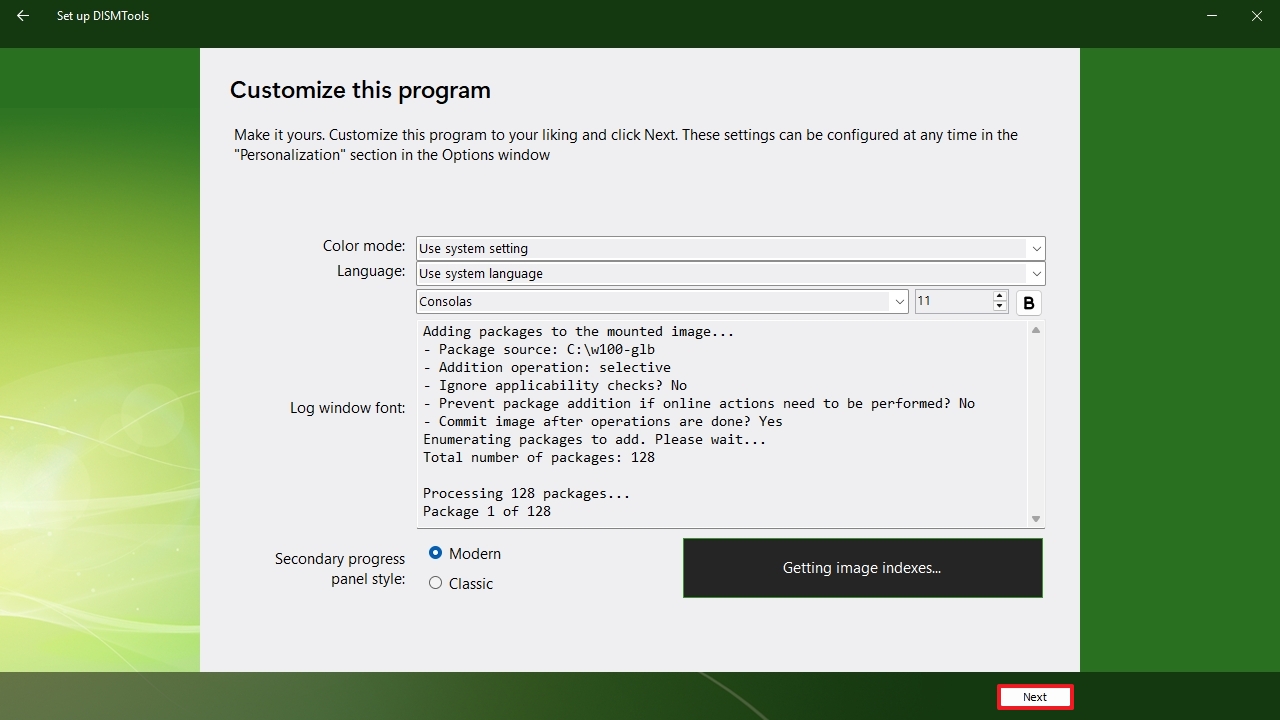Click the Set up DISMTools title
The image size is (1280, 720).
103,16
